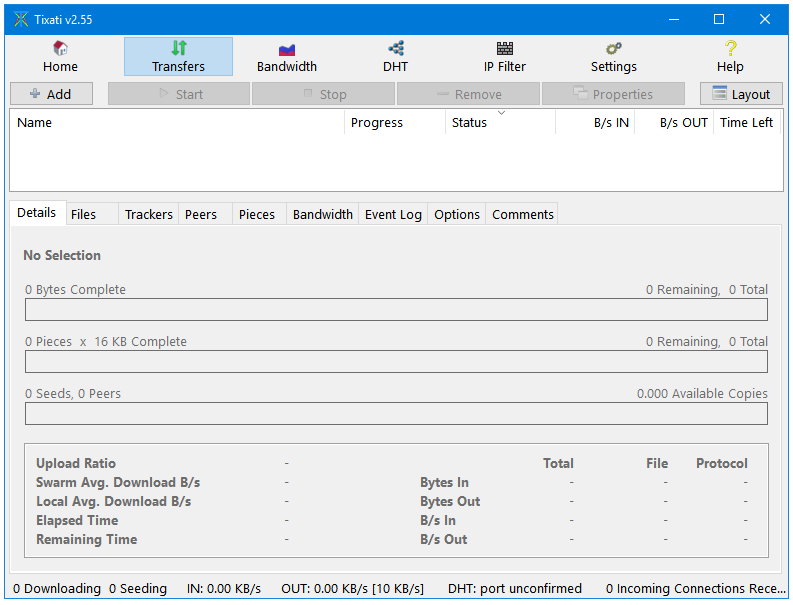Viewport: 793px width, 605px height.
Task: Click the Remove transfer button
Action: [468, 94]
